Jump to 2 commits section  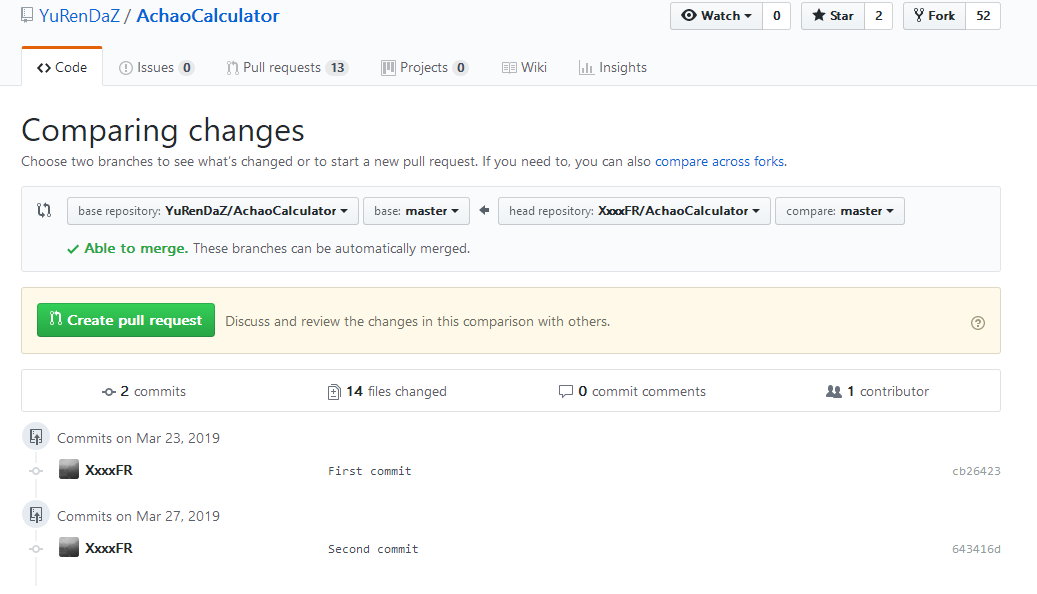click(x=144, y=392)
